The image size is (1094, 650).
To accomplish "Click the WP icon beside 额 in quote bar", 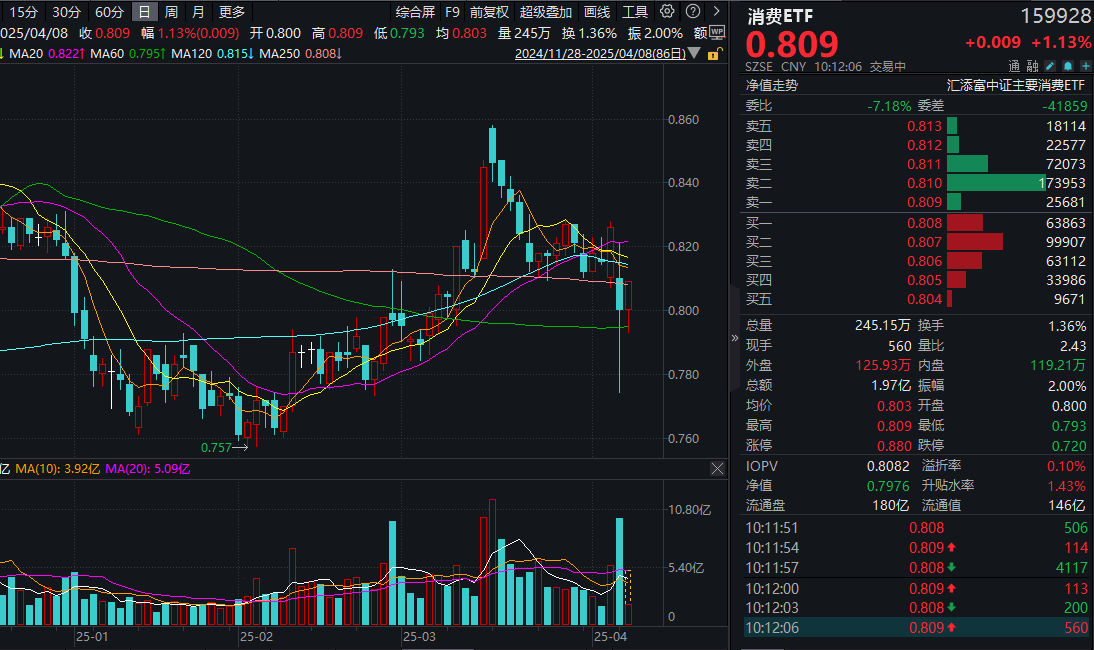I will pyautogui.click(x=715, y=31).
